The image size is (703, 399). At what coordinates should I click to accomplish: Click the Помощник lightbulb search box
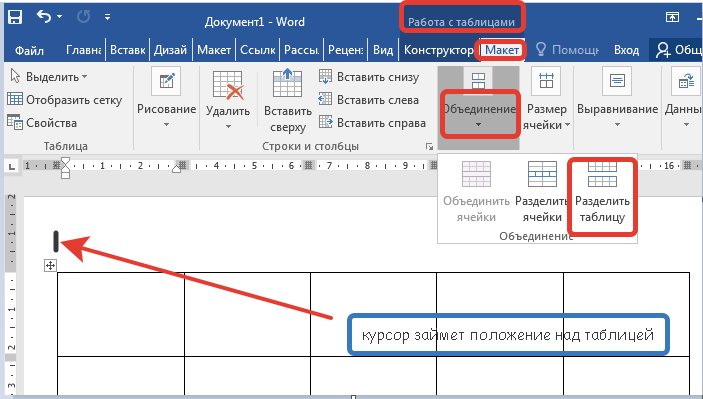567,50
